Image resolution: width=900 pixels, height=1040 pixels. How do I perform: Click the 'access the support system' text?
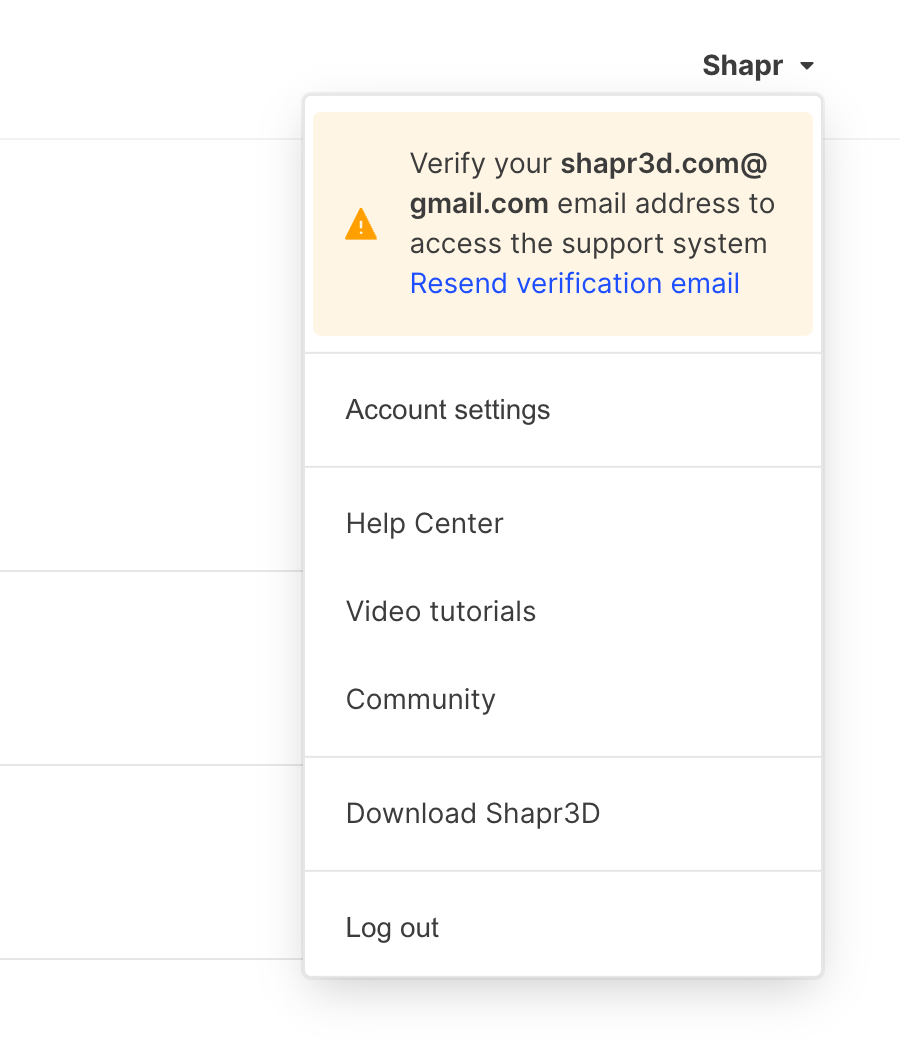point(588,243)
